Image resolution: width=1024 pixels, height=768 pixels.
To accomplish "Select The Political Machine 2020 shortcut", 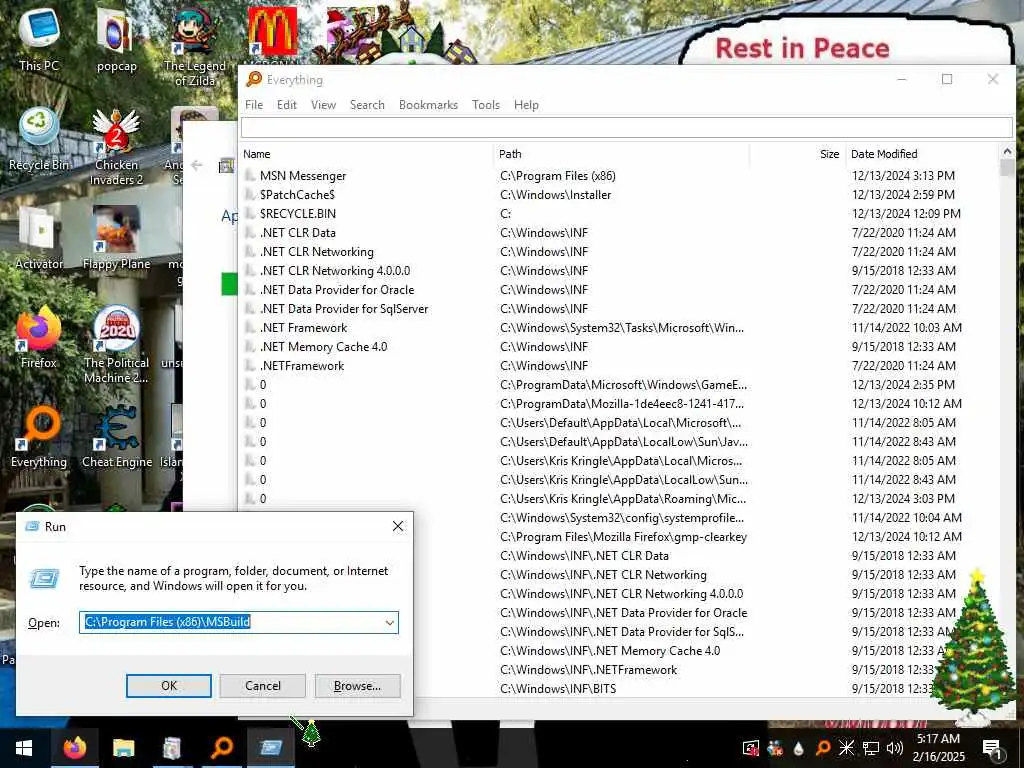I will click(x=116, y=345).
